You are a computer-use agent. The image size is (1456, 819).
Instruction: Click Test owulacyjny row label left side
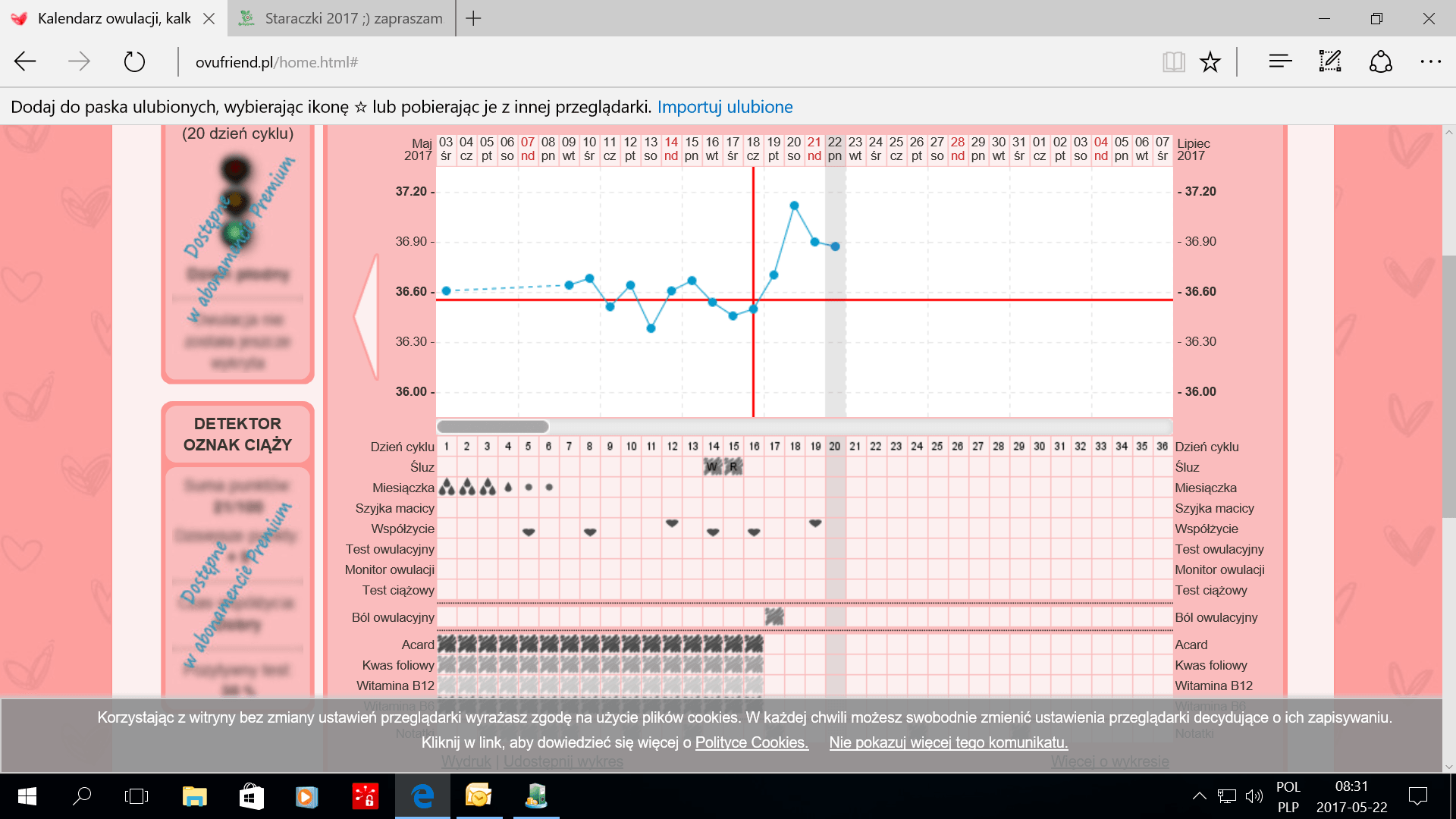[x=390, y=549]
